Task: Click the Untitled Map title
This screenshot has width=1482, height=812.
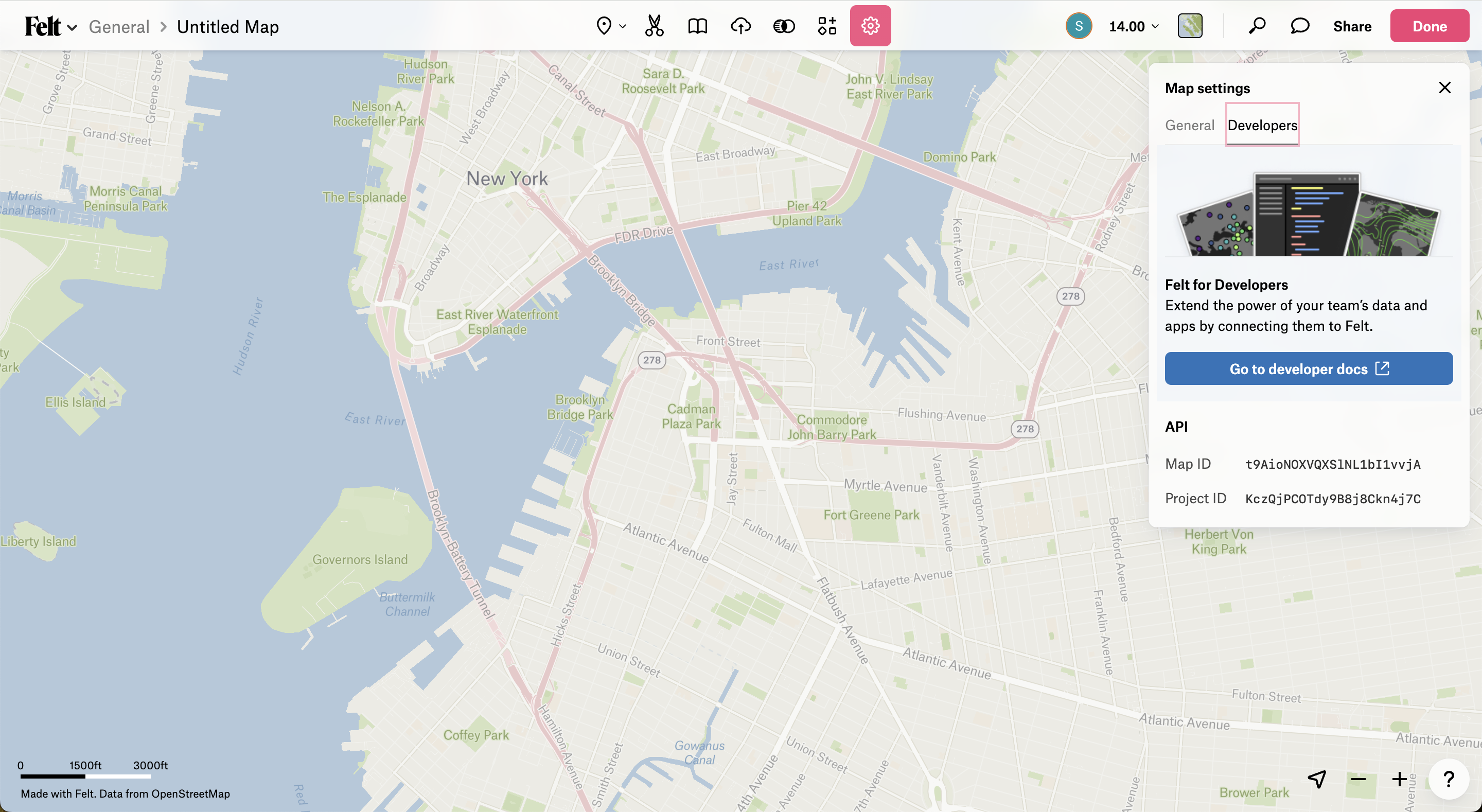Action: tap(228, 26)
